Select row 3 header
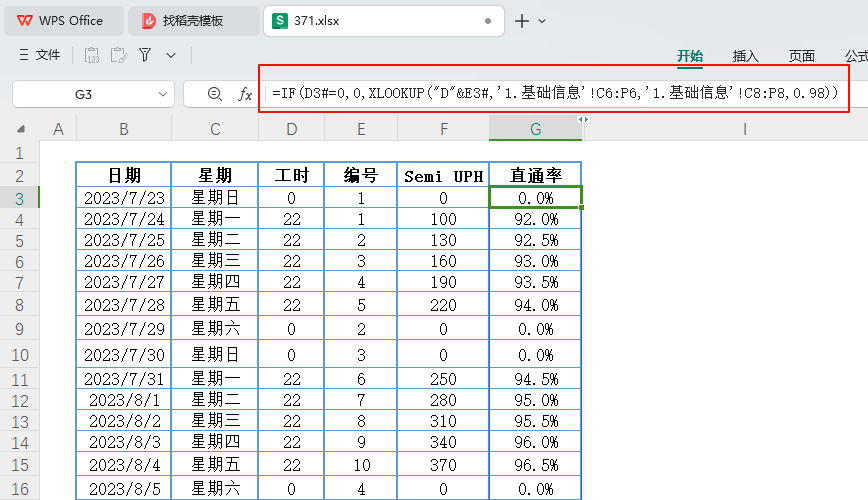868x500 pixels. (19, 198)
